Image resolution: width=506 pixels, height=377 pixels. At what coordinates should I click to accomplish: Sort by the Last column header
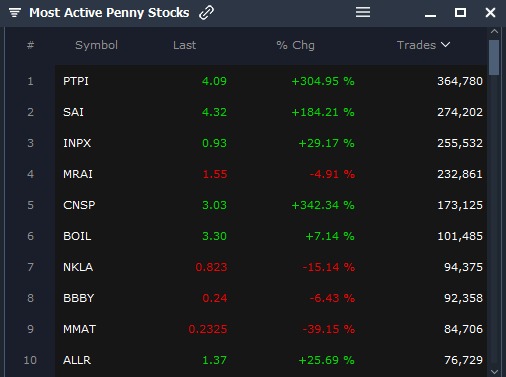(x=184, y=45)
